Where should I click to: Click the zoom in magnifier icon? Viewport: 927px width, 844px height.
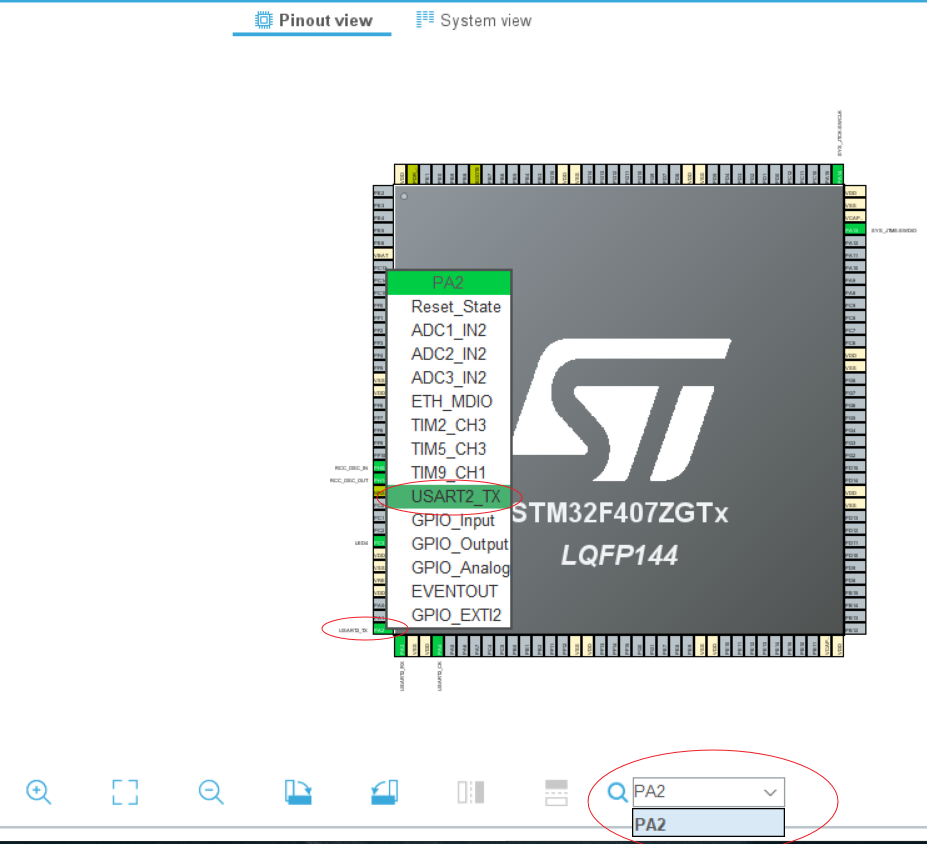point(38,792)
